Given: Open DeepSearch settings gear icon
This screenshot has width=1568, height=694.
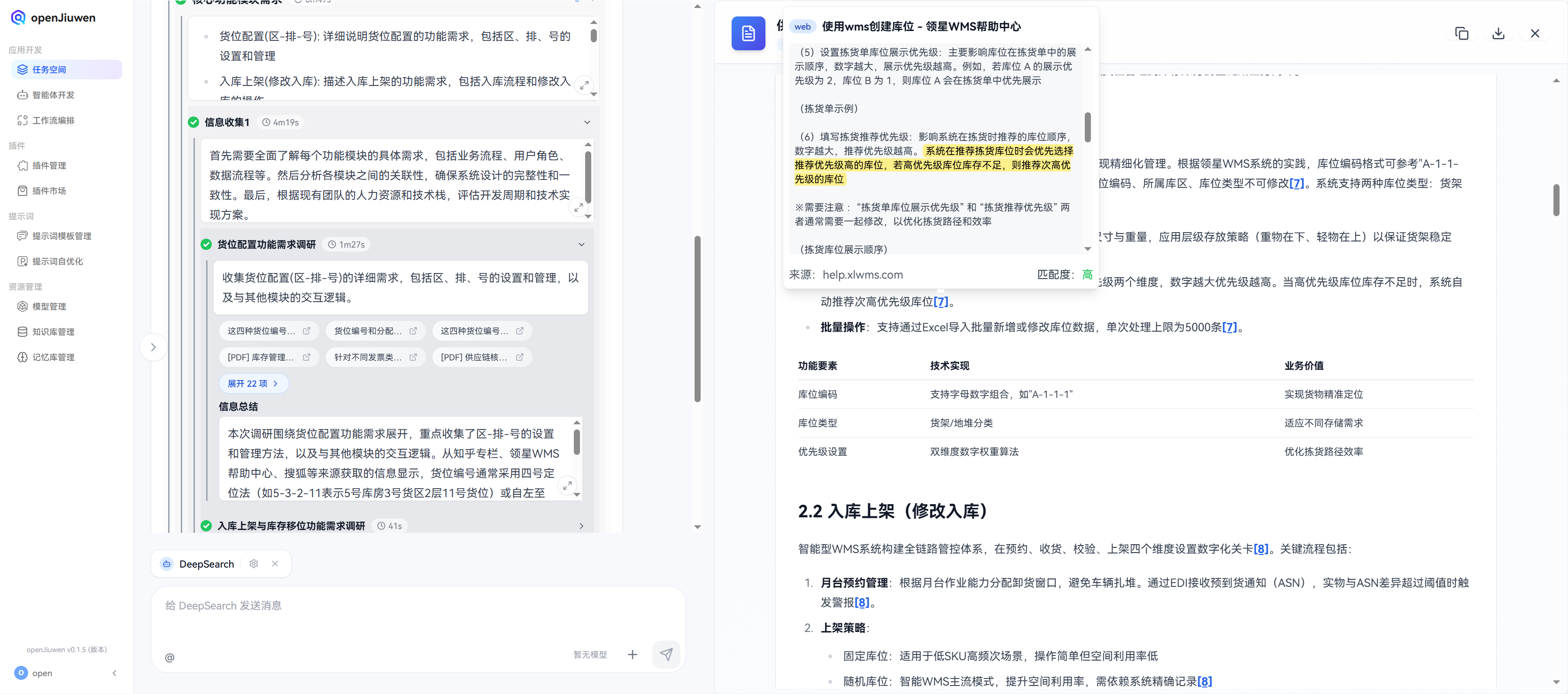Looking at the screenshot, I should tap(254, 564).
